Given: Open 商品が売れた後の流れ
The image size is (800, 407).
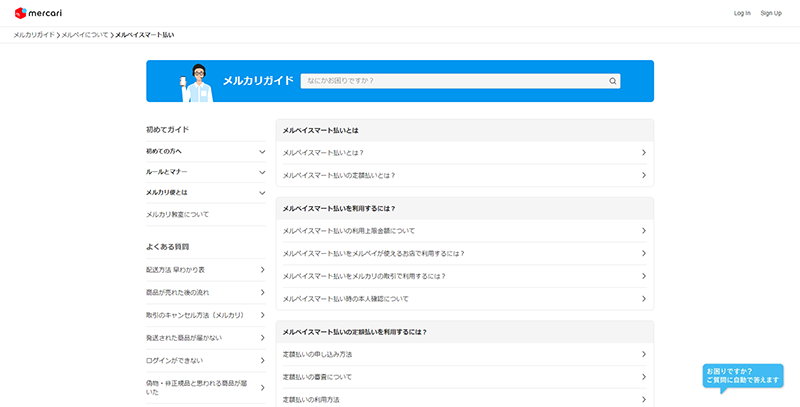Looking at the screenshot, I should tap(206, 292).
